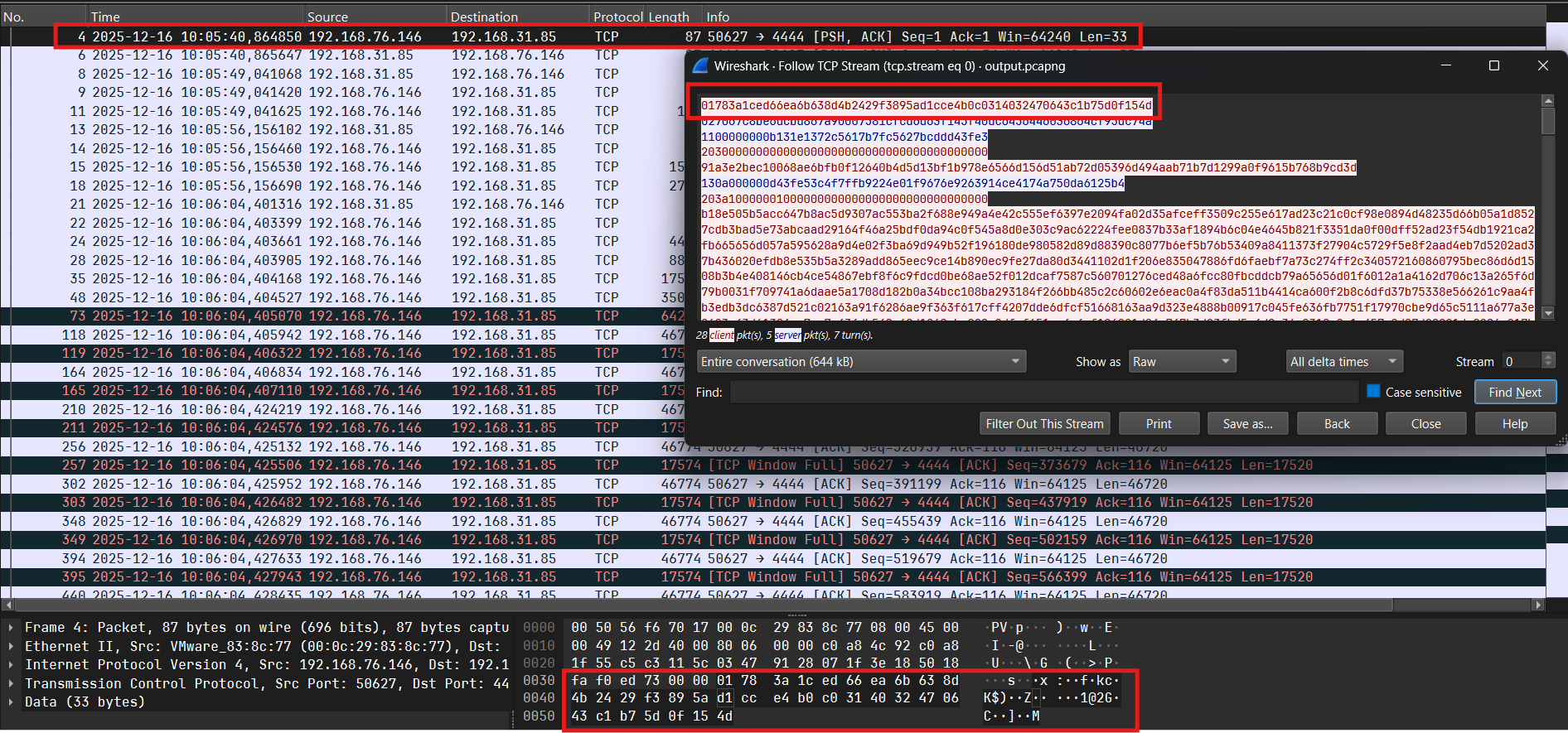Expand the Transmission Control Protocol tree node
The image size is (1568, 733).
[x=11, y=683]
